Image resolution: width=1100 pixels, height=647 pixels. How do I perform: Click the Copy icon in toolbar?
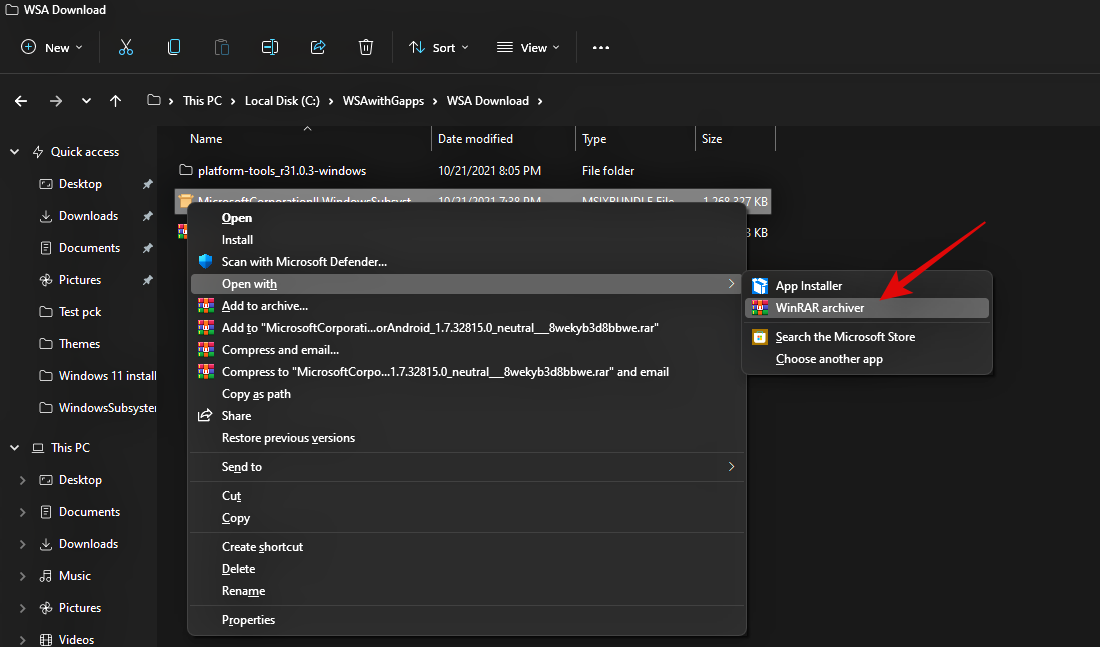pos(174,47)
